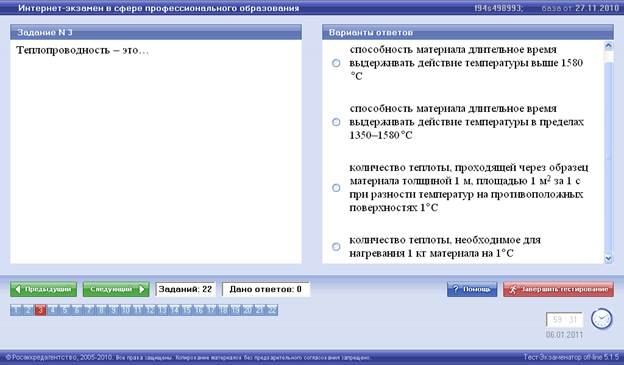Click question text 'Теплопроводность – это…'
Viewport: 624px width, 365px height.
point(82,51)
